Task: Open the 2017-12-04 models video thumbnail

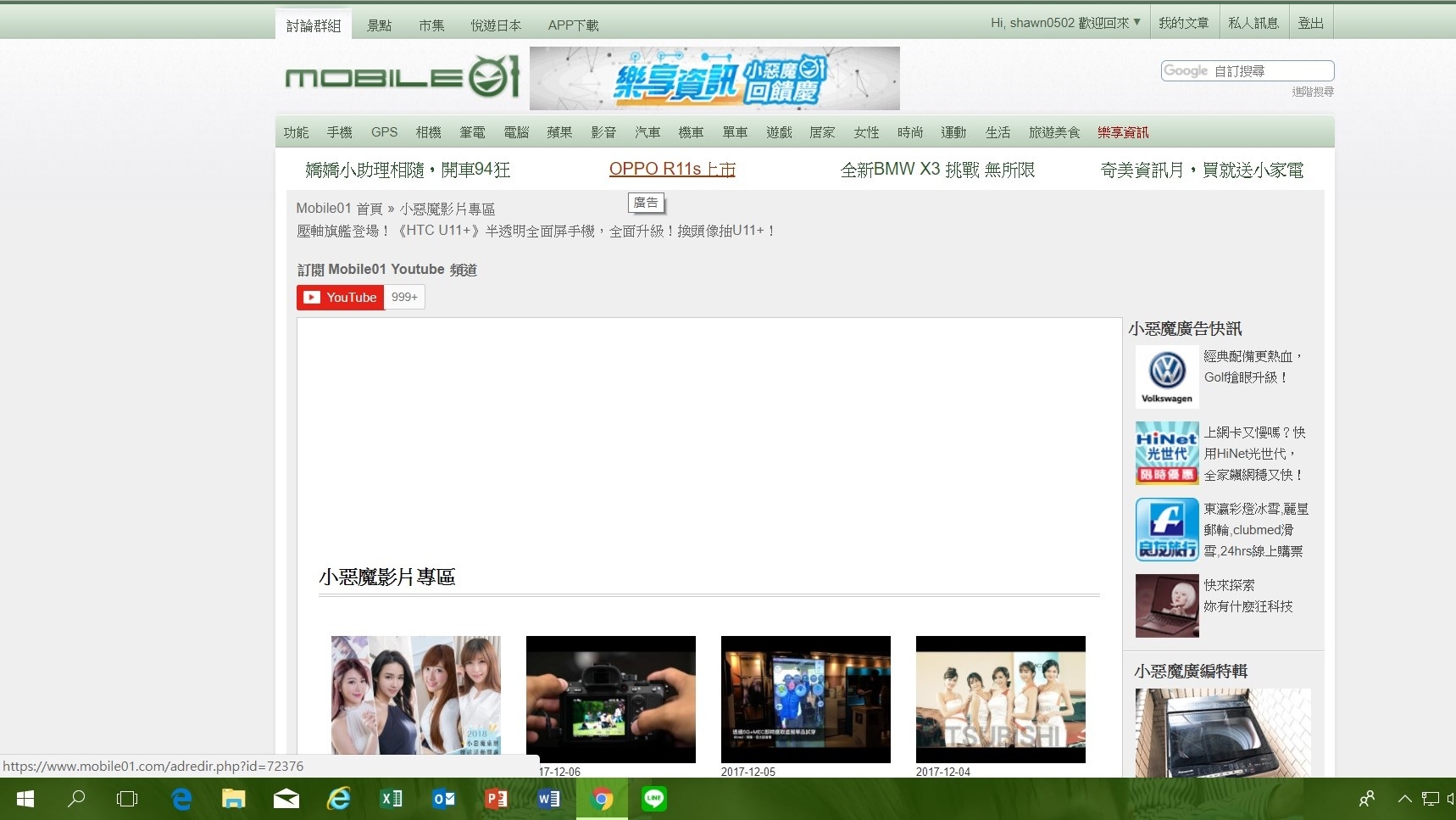Action: (x=1001, y=700)
